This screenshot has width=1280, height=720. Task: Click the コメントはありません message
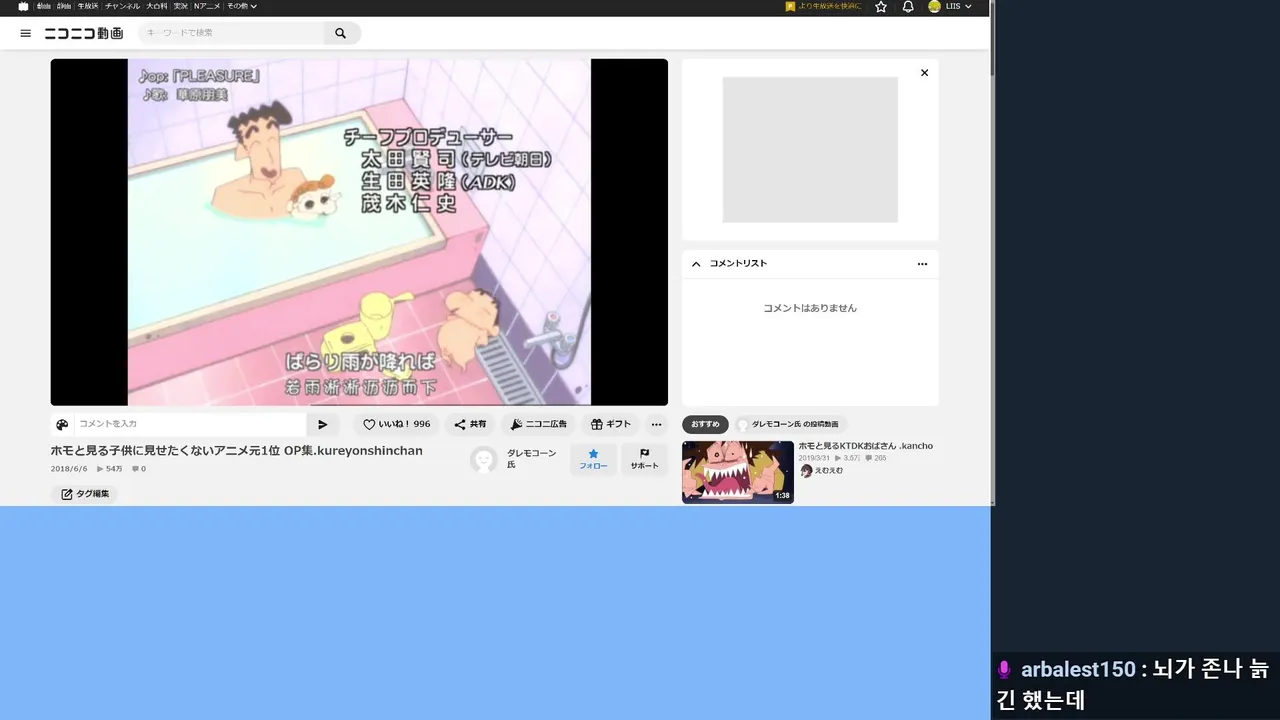click(810, 308)
